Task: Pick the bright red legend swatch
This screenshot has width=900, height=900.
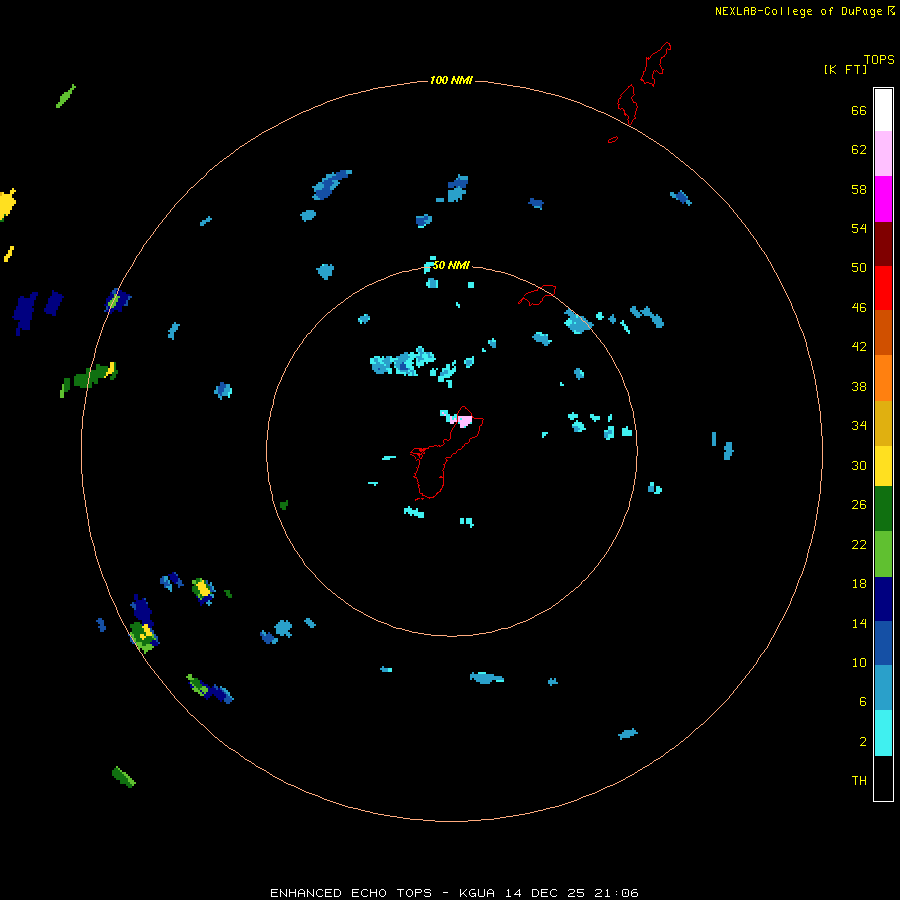Action: click(x=883, y=288)
